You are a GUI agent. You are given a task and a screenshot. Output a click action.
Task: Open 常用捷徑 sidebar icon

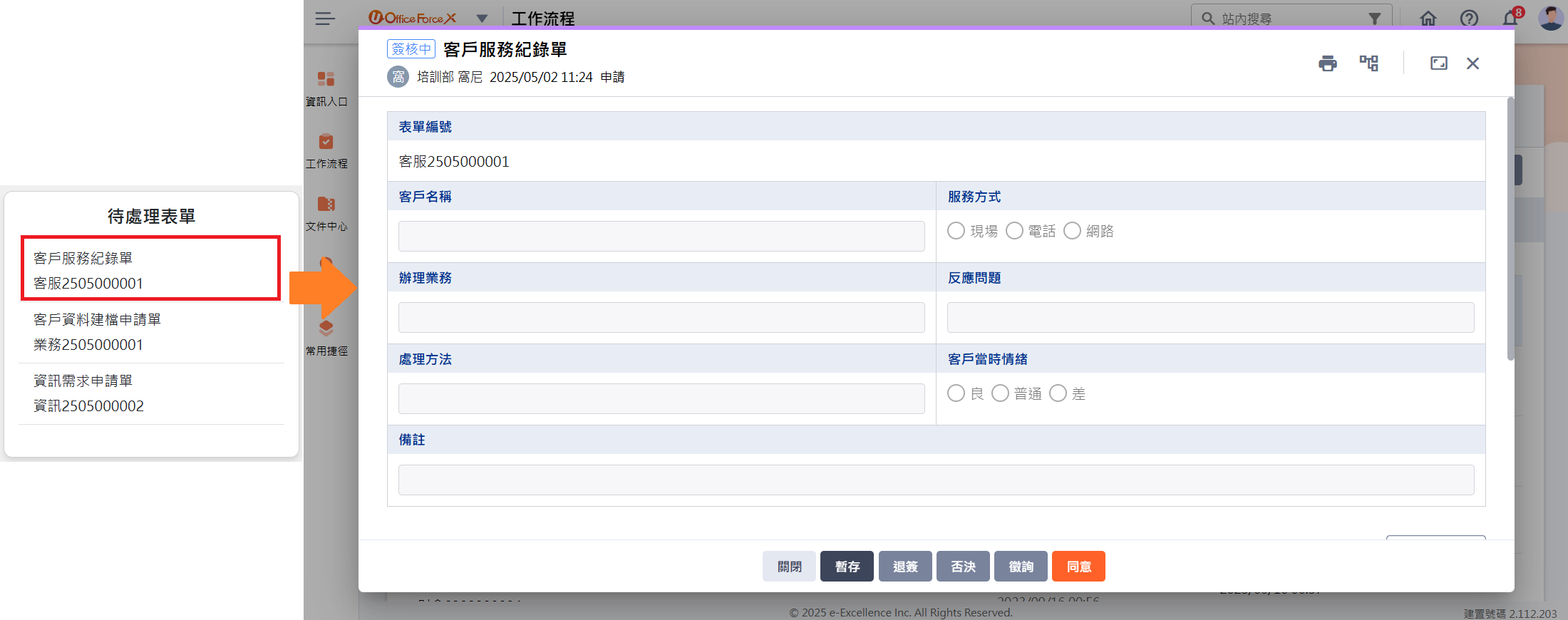(x=326, y=338)
